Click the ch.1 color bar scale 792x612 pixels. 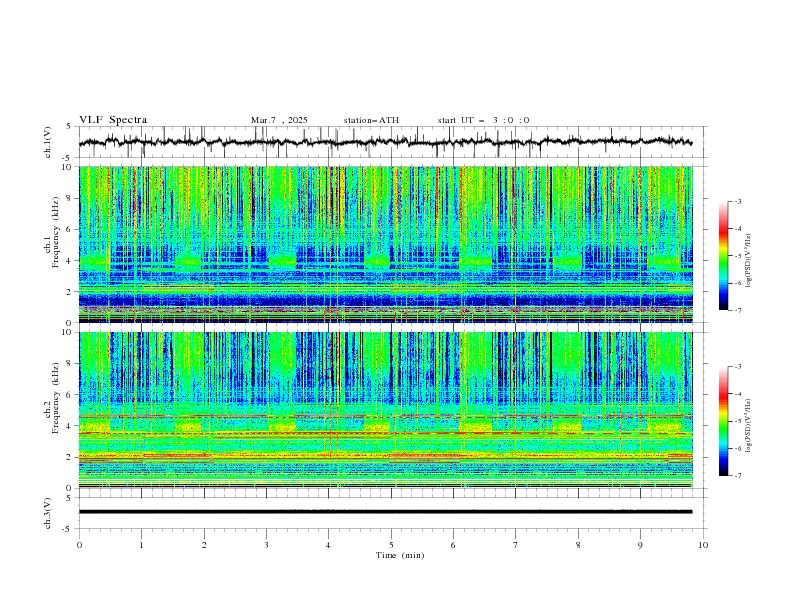tap(723, 255)
